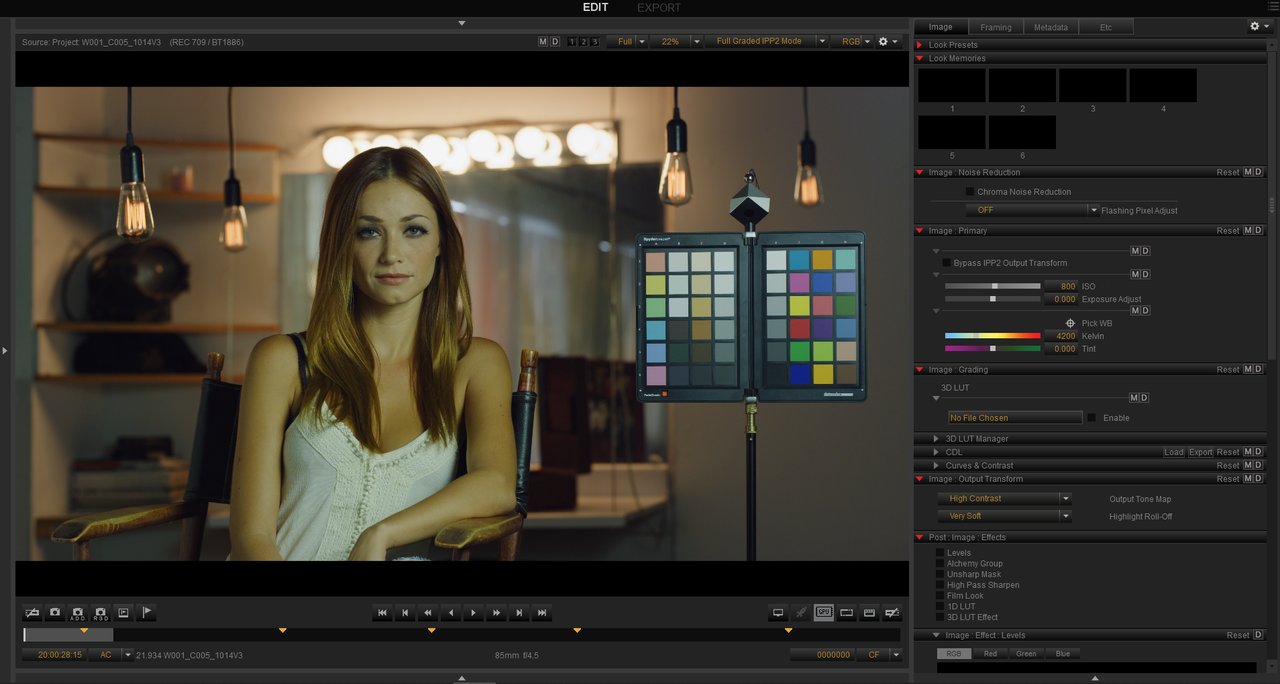The width and height of the screenshot is (1280, 684).
Task: Click the play reverse button
Action: tap(451, 613)
